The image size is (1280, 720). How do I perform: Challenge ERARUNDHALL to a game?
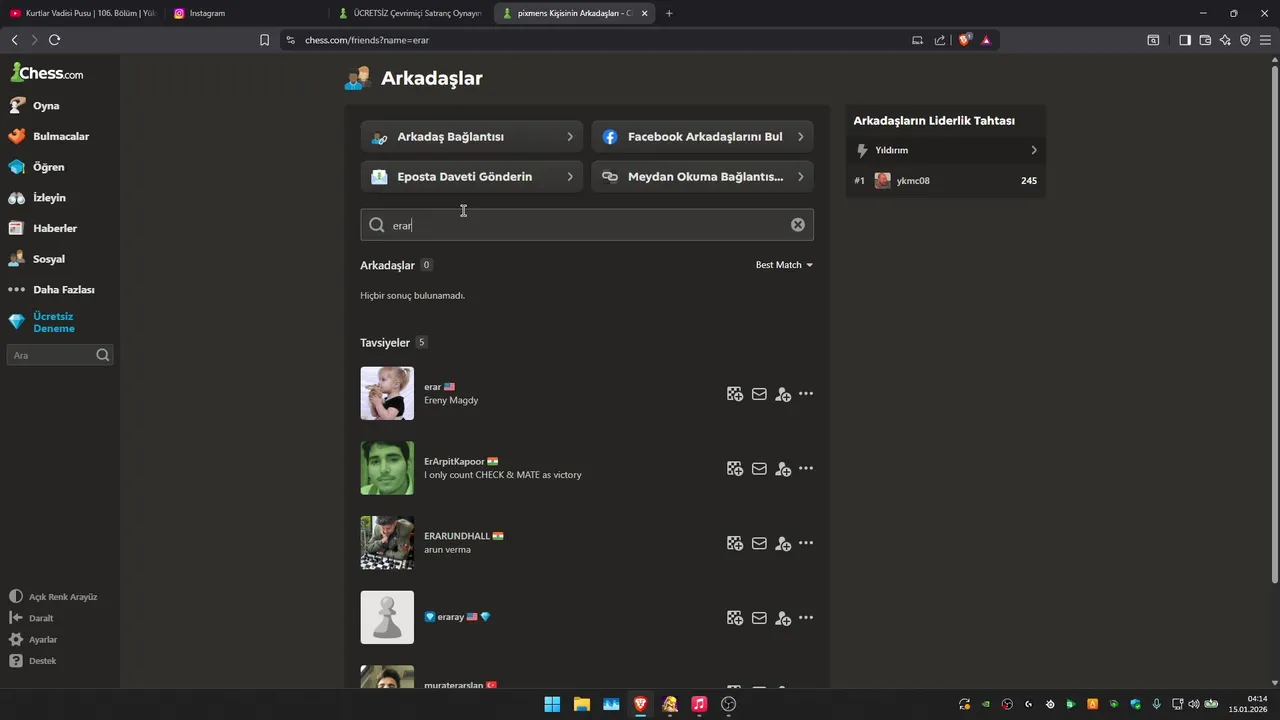click(x=735, y=544)
